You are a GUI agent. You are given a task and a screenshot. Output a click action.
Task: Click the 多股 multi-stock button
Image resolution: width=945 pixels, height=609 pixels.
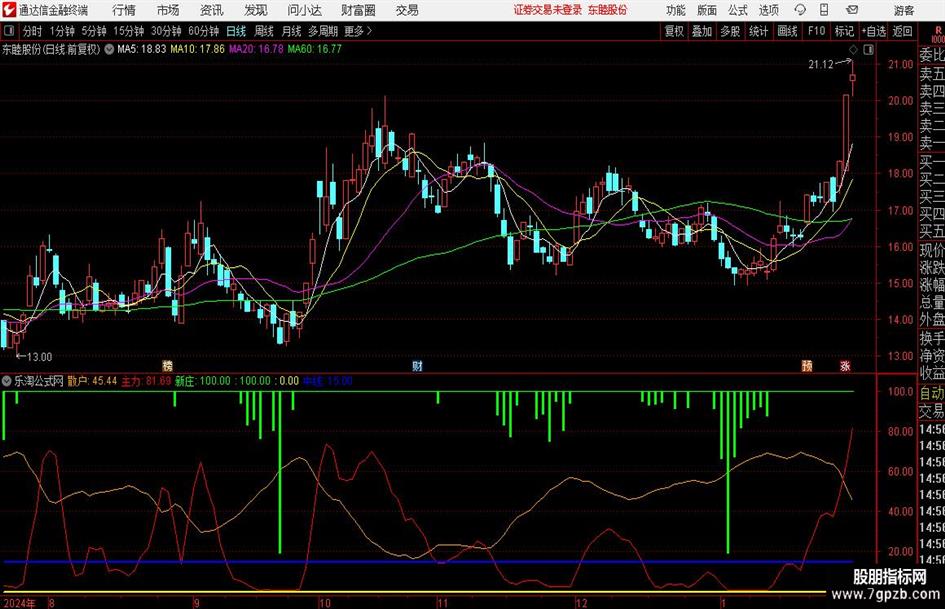(x=730, y=31)
